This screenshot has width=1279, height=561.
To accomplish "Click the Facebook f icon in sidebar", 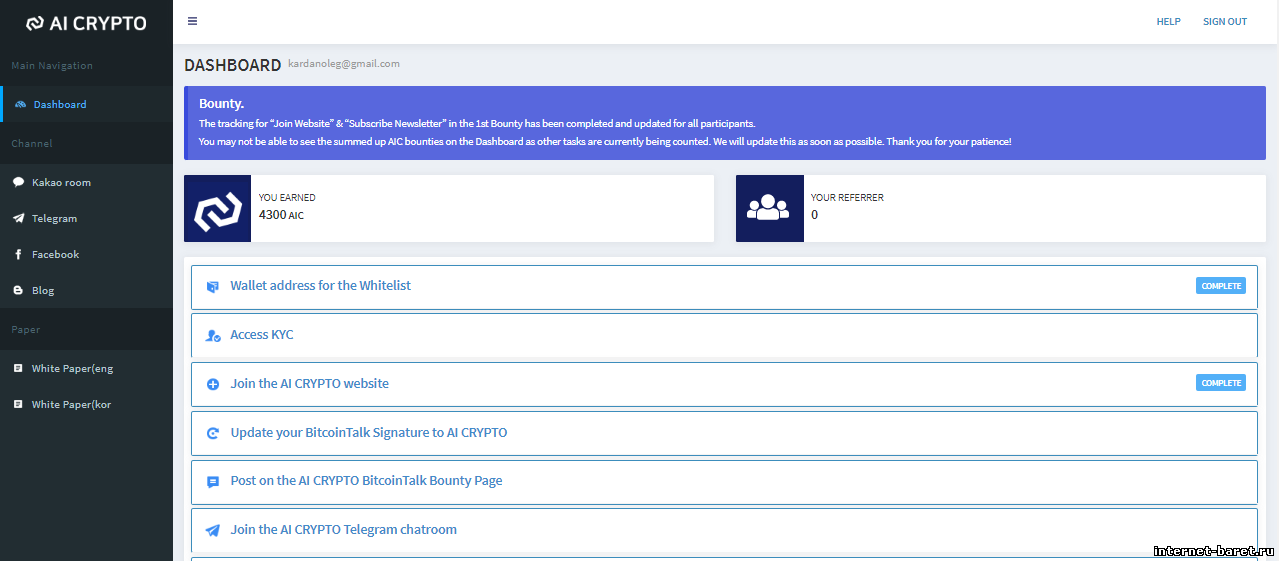I will (18, 254).
